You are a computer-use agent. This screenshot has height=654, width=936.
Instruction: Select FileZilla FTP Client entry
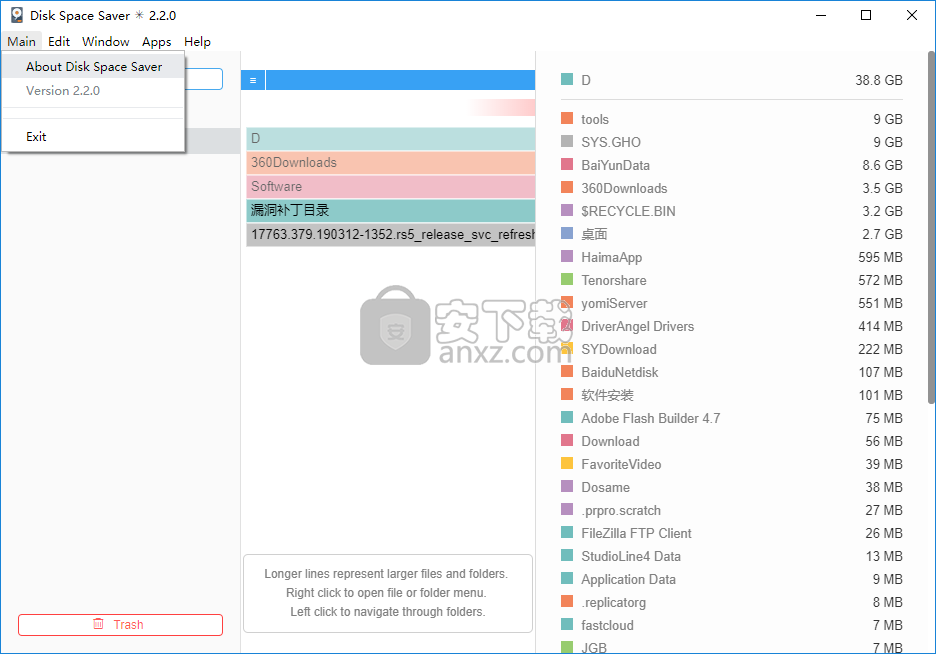[x=636, y=533]
